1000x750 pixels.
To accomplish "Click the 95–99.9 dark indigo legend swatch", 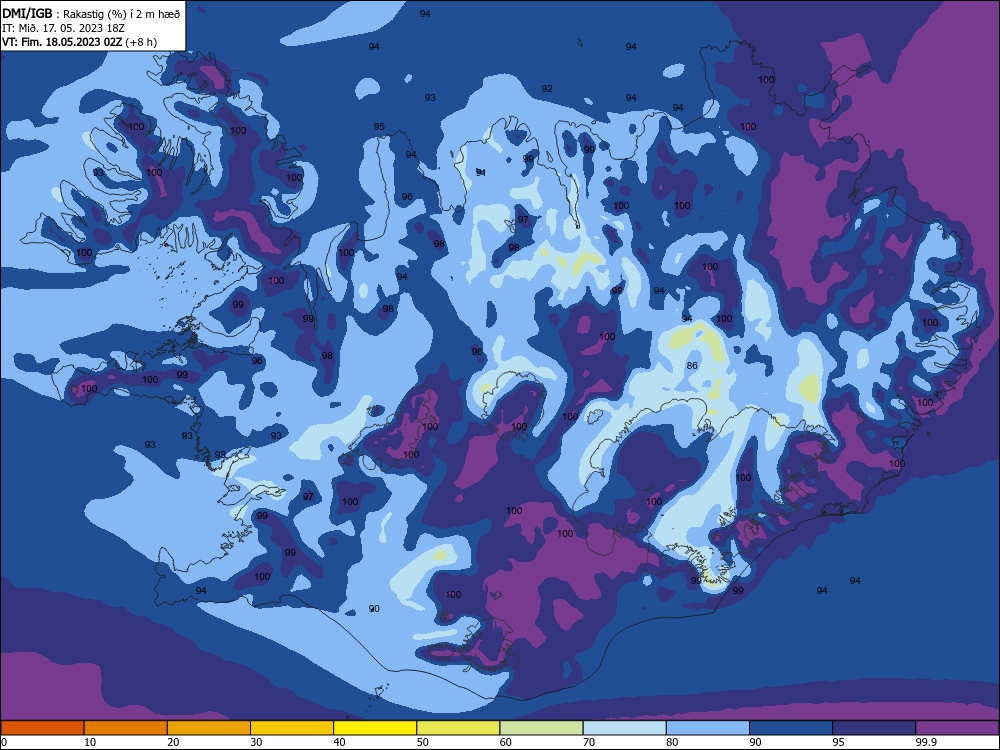I will click(874, 728).
